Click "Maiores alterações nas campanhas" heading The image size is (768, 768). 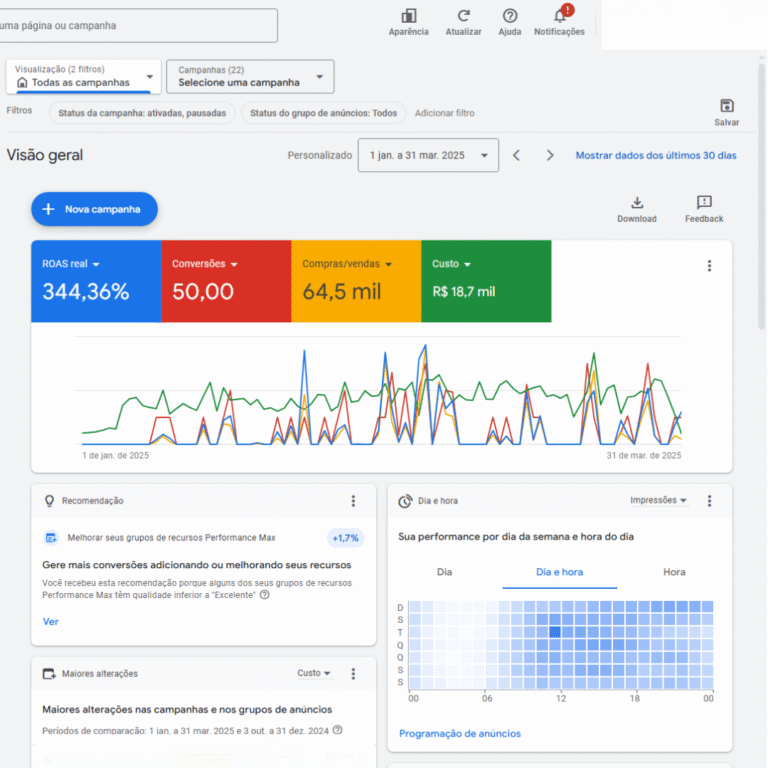[x=187, y=709]
